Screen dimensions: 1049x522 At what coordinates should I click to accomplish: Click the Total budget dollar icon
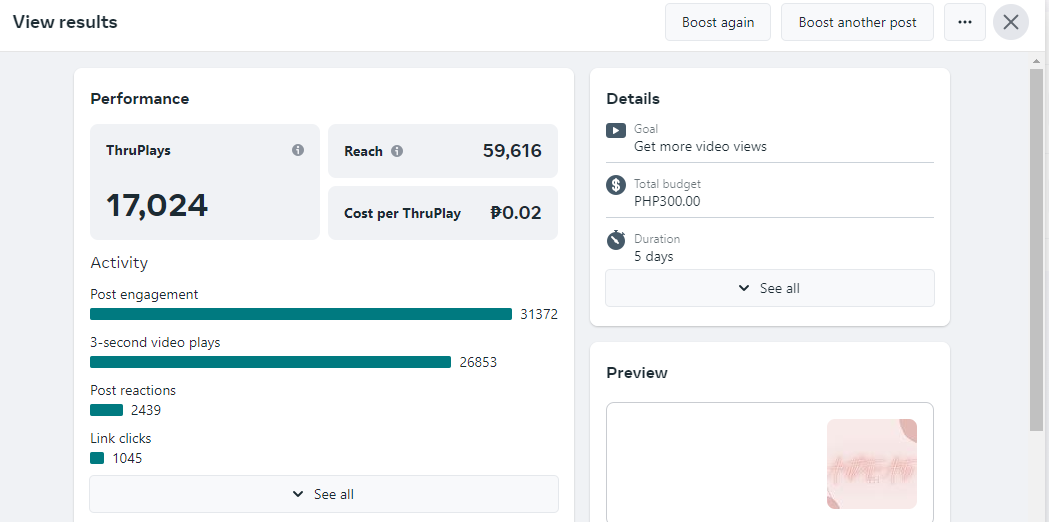tap(616, 185)
